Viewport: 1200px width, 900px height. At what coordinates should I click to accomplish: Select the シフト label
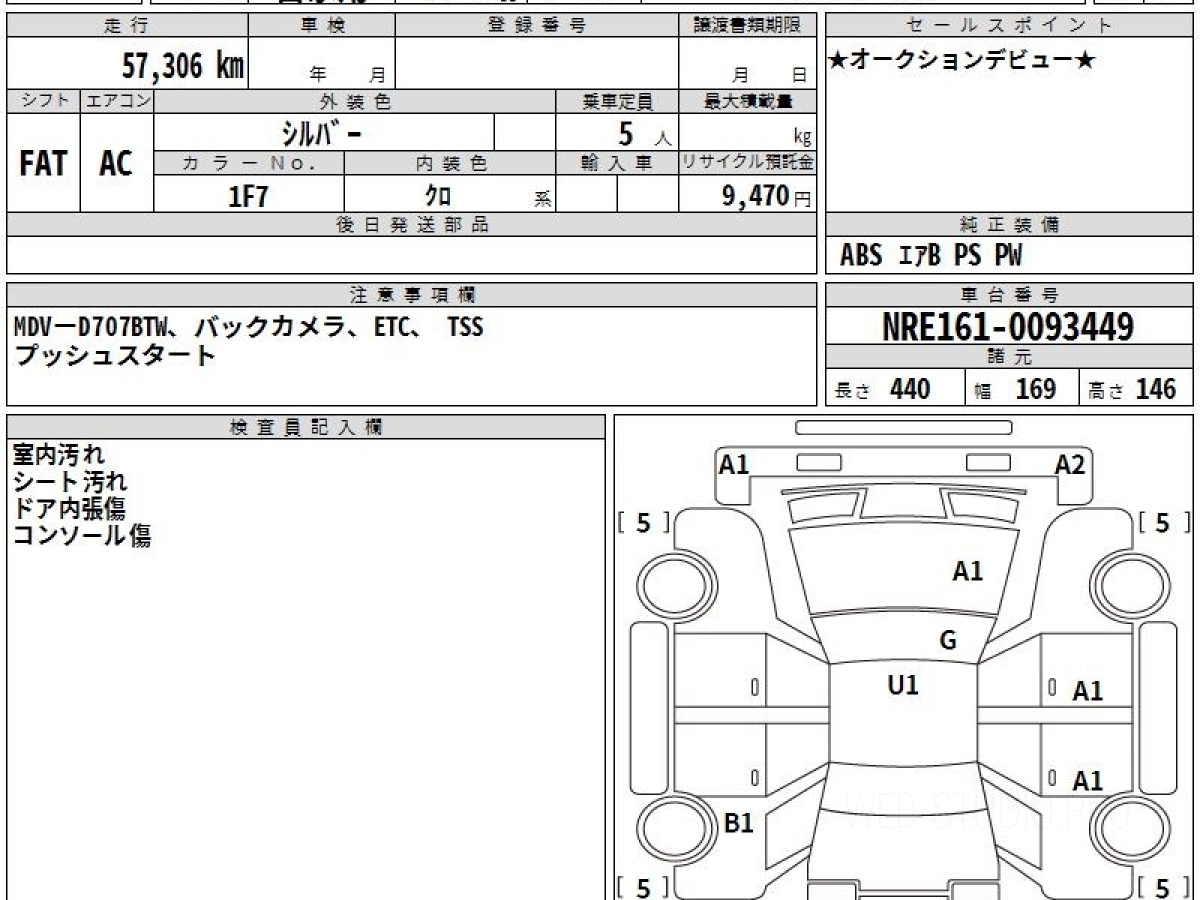[44, 101]
